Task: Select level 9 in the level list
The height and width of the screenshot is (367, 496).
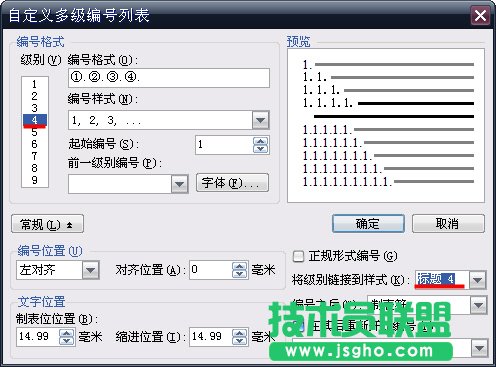Action: pos(35,180)
